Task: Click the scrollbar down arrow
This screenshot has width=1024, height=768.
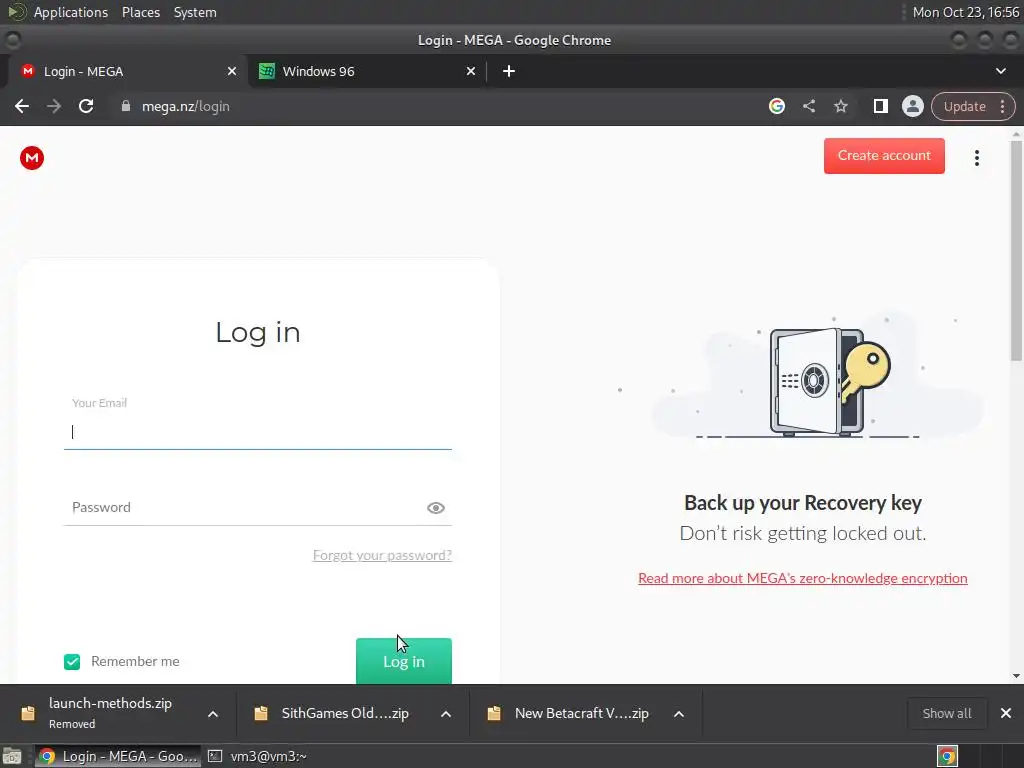Action: click(x=1016, y=676)
